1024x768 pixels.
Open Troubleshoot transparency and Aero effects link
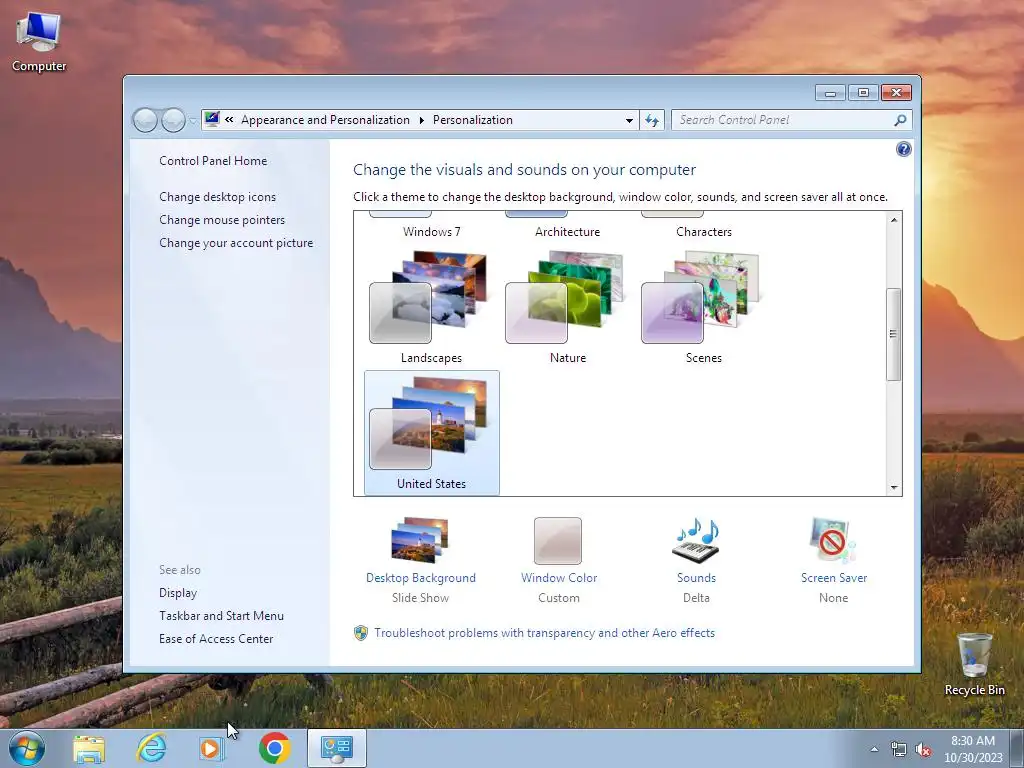point(545,633)
